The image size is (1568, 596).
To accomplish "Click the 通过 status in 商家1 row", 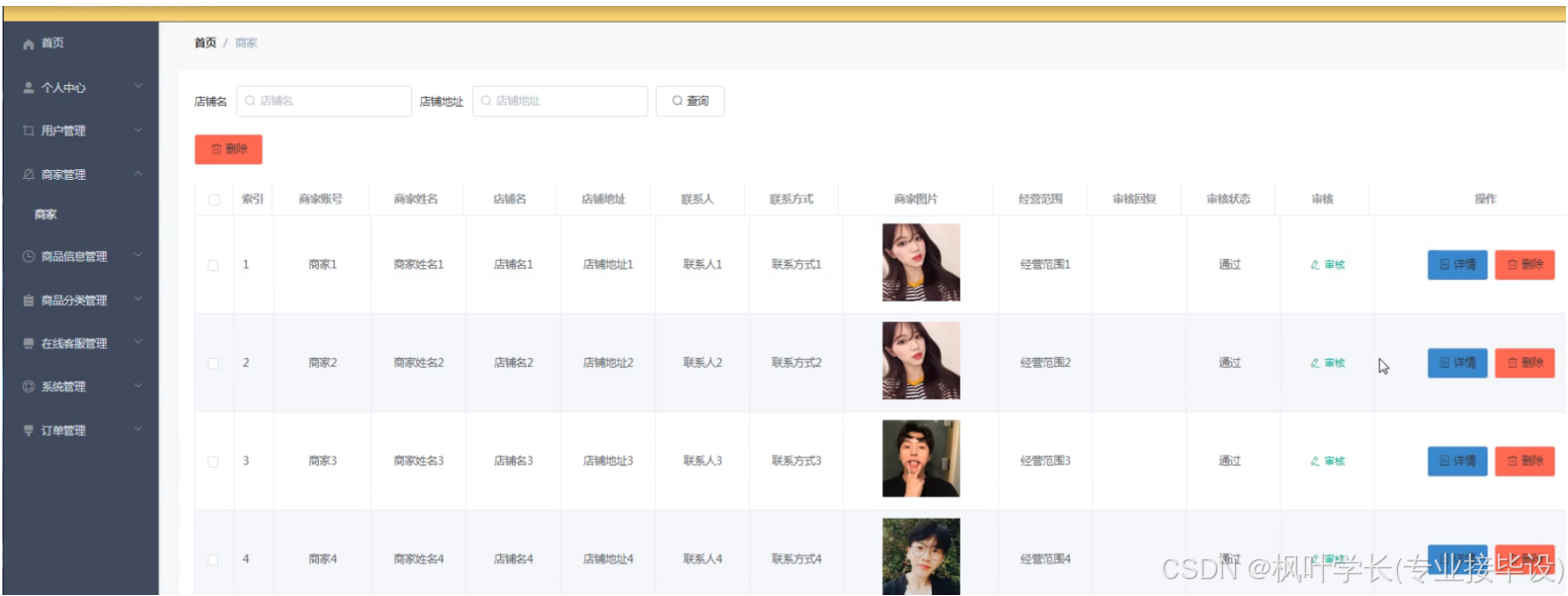I will click(1230, 265).
